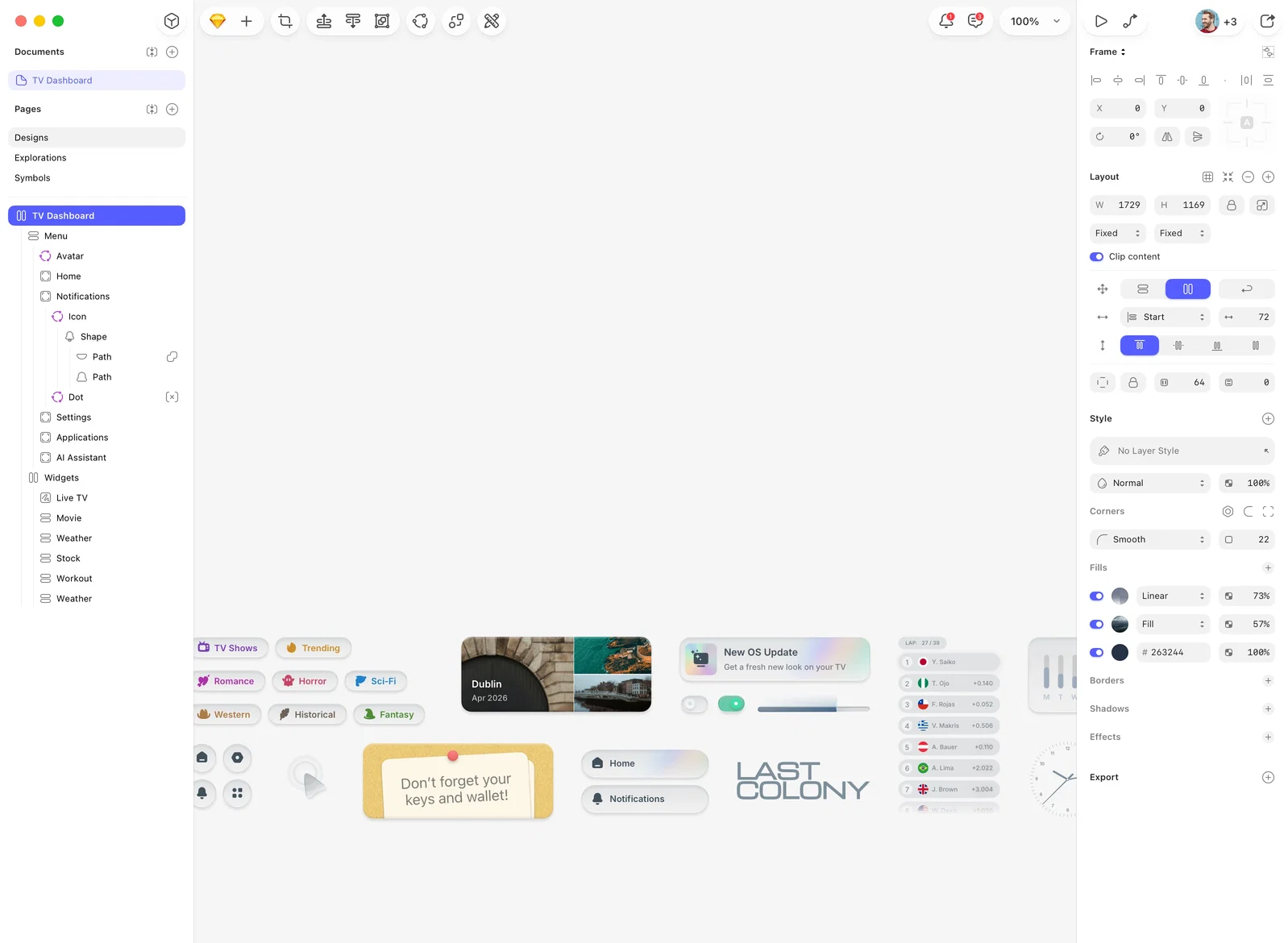Image resolution: width=1288 pixels, height=943 pixels.
Task: Add a new fill with plus
Action: click(1268, 567)
